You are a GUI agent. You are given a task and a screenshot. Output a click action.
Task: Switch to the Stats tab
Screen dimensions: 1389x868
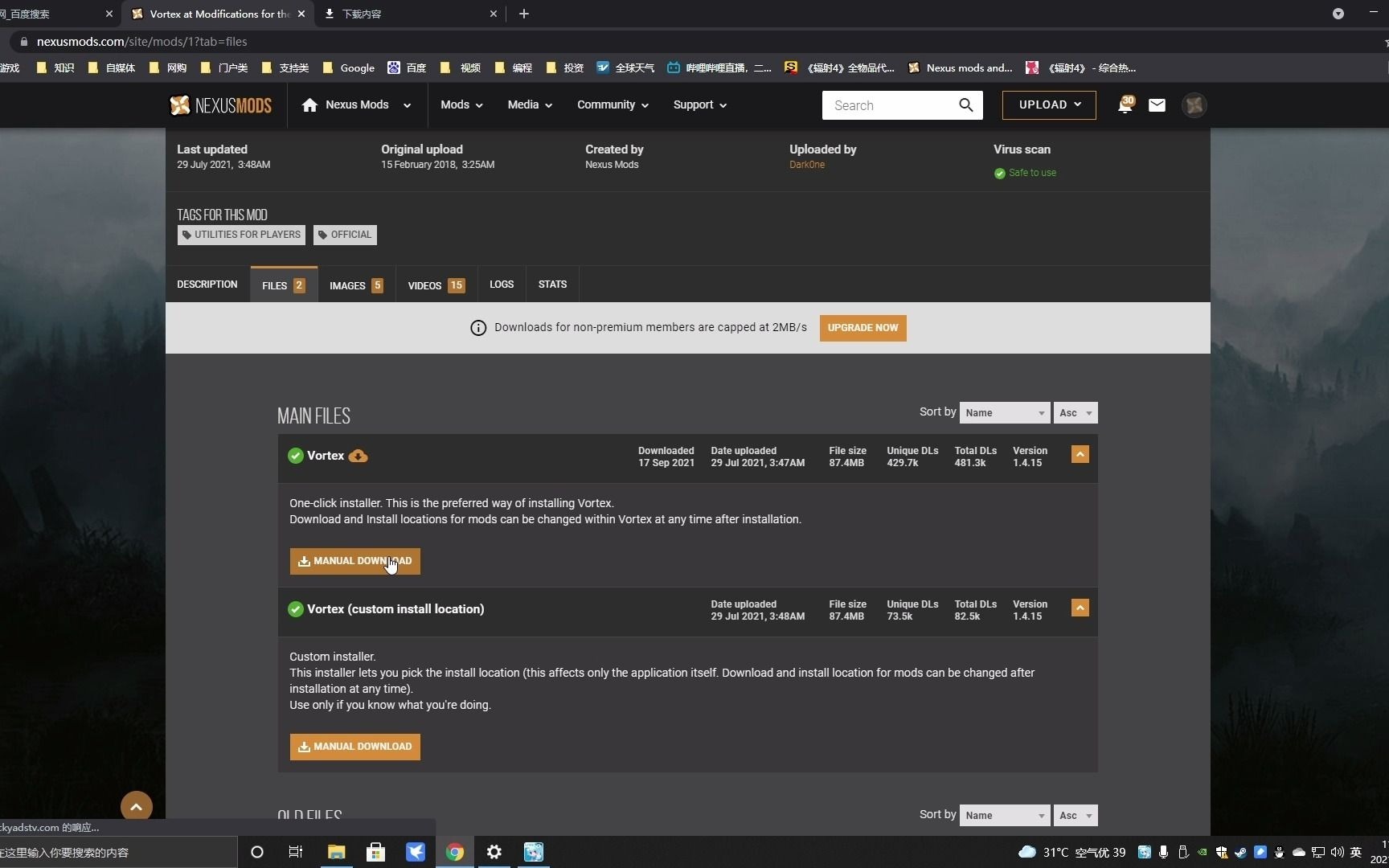click(552, 285)
